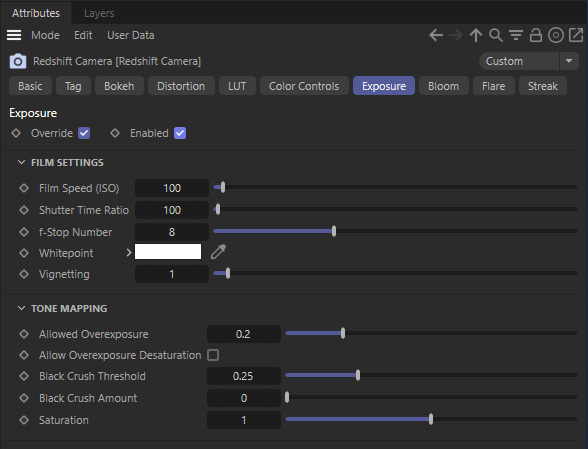Uncheck the Override checkbox
Viewport: 588px width, 449px height.
(x=84, y=133)
